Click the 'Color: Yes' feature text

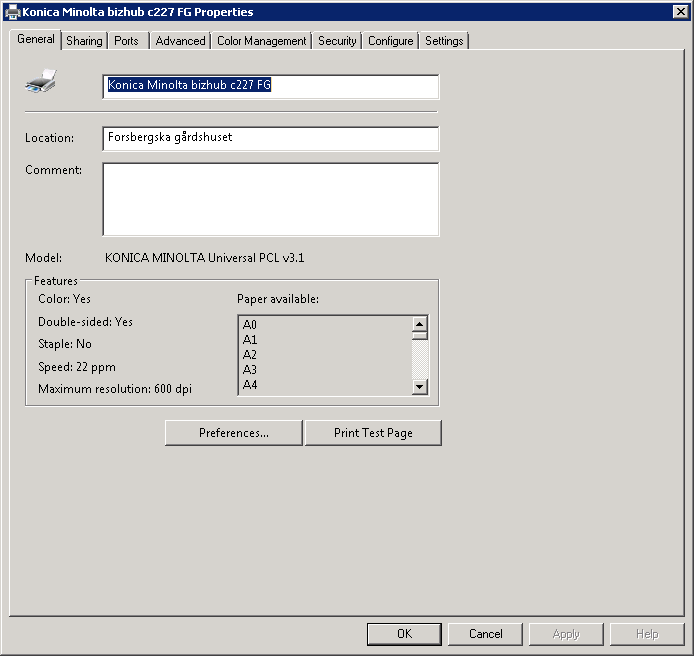pyautogui.click(x=65, y=299)
